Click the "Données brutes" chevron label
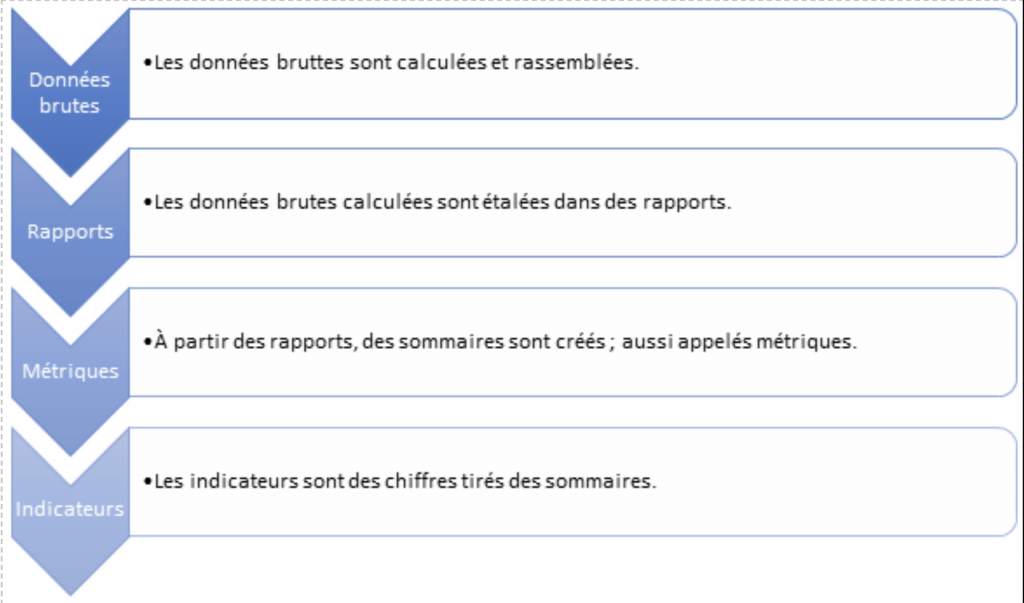Screen dimensions: 1024x603 [x=69, y=92]
